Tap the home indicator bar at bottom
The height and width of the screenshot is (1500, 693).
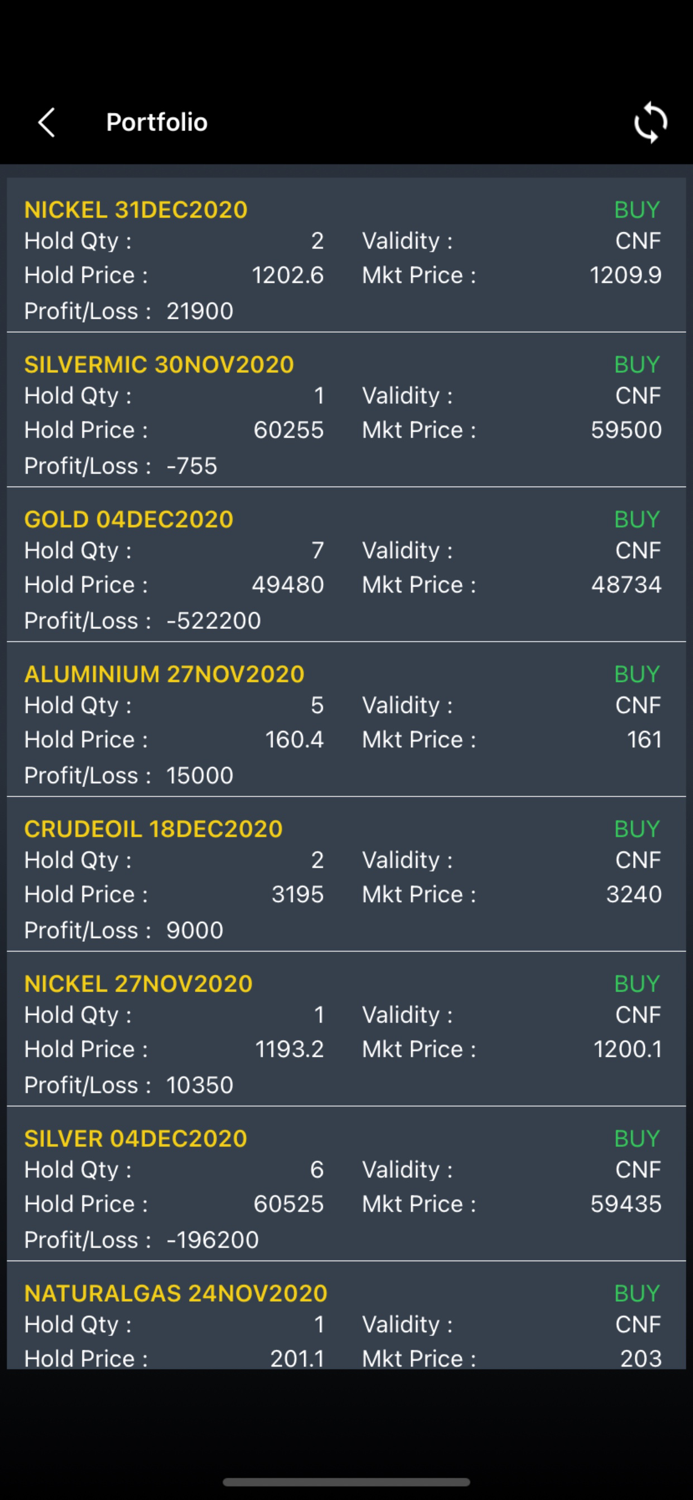pos(346,1483)
